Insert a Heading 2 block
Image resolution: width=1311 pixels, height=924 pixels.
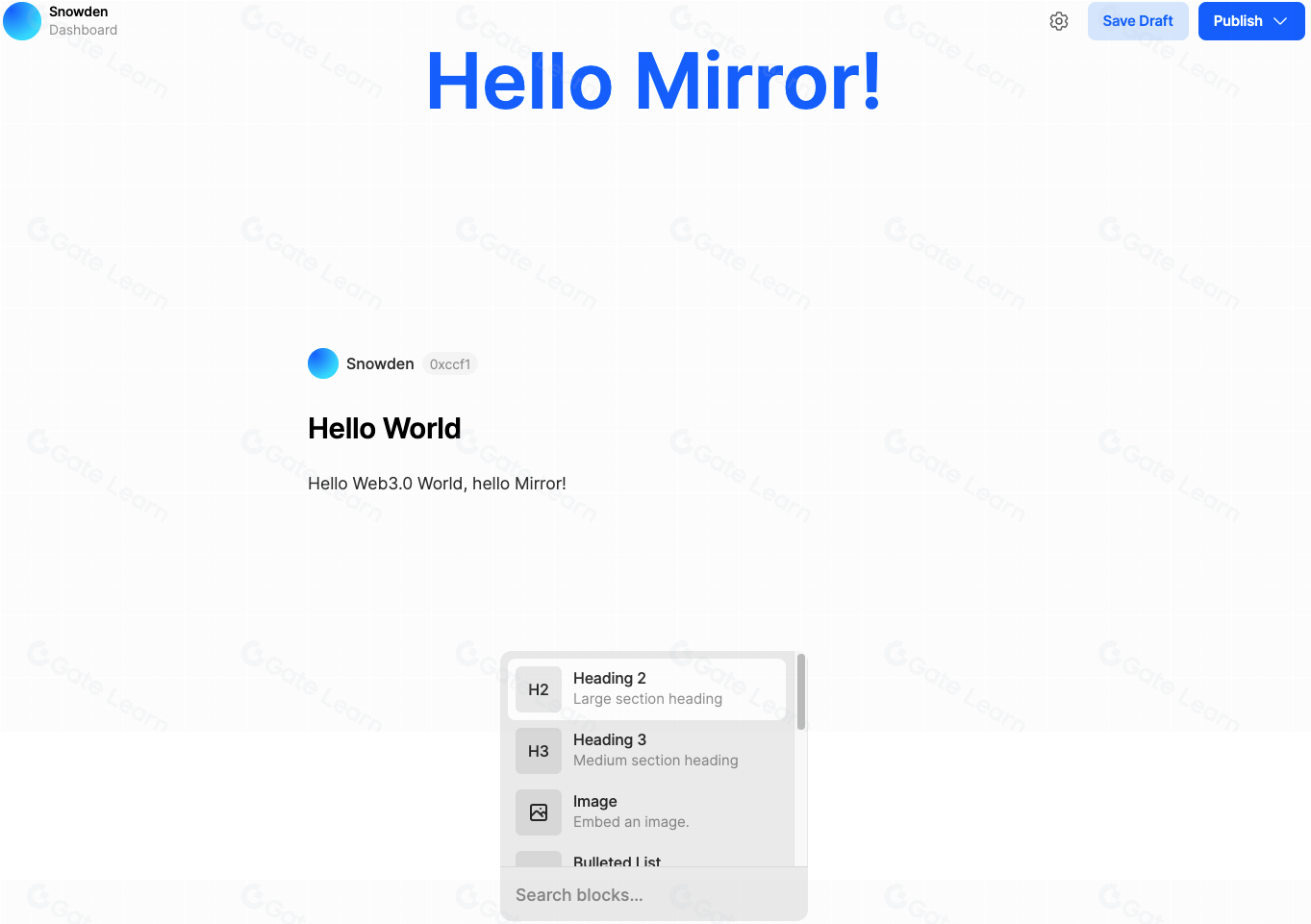click(x=647, y=689)
